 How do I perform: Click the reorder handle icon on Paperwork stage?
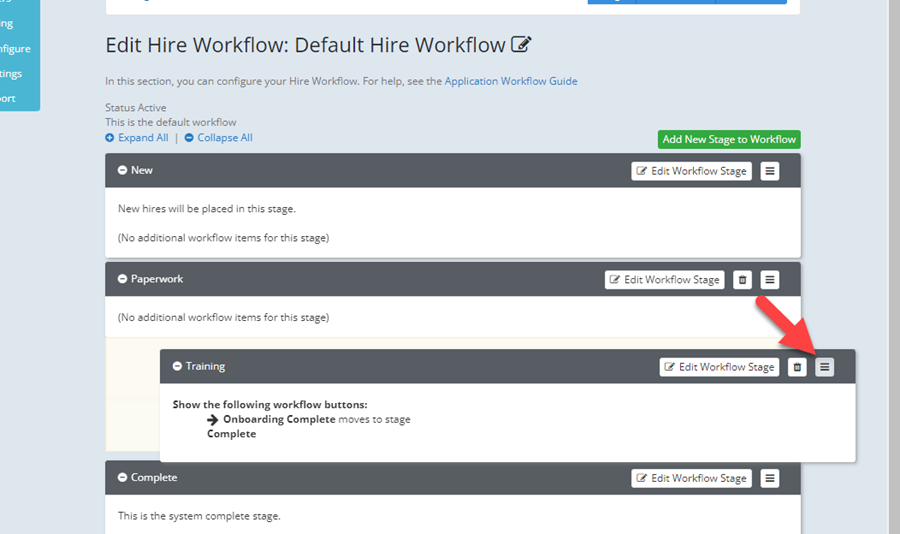tap(770, 280)
